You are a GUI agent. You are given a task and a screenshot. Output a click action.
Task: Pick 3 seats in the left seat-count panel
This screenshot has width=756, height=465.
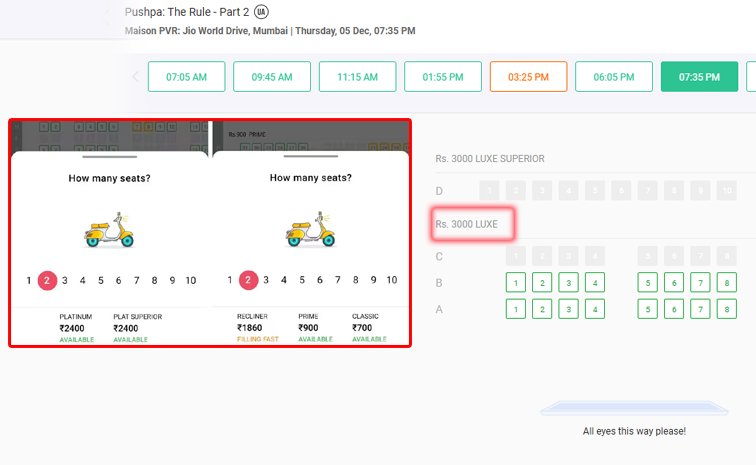[65, 280]
